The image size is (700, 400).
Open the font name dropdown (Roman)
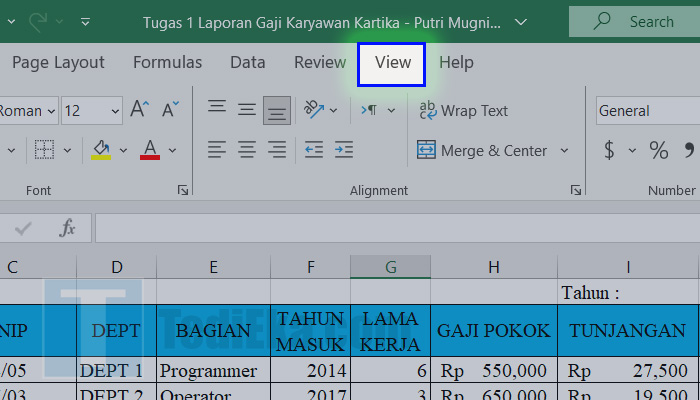(x=51, y=111)
